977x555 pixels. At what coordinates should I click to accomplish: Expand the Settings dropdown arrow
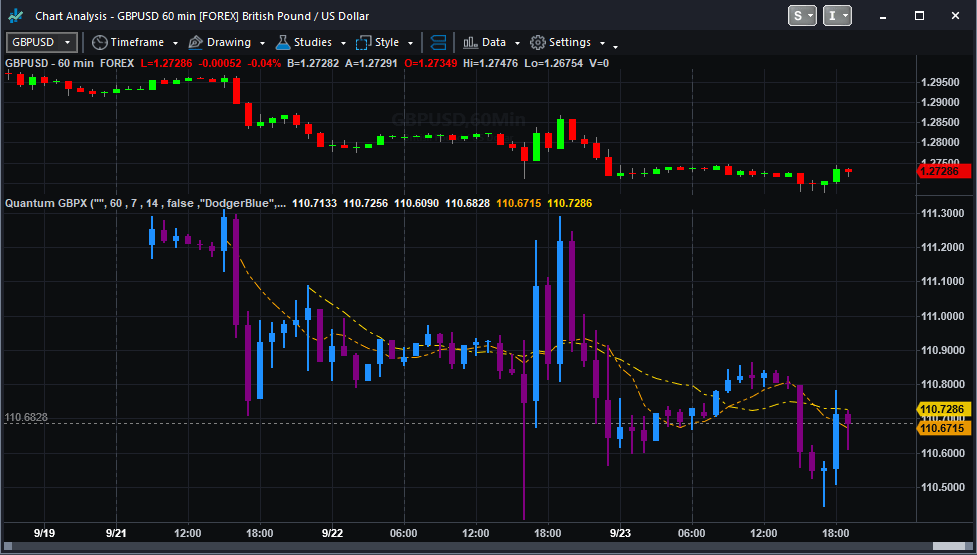pyautogui.click(x=602, y=43)
